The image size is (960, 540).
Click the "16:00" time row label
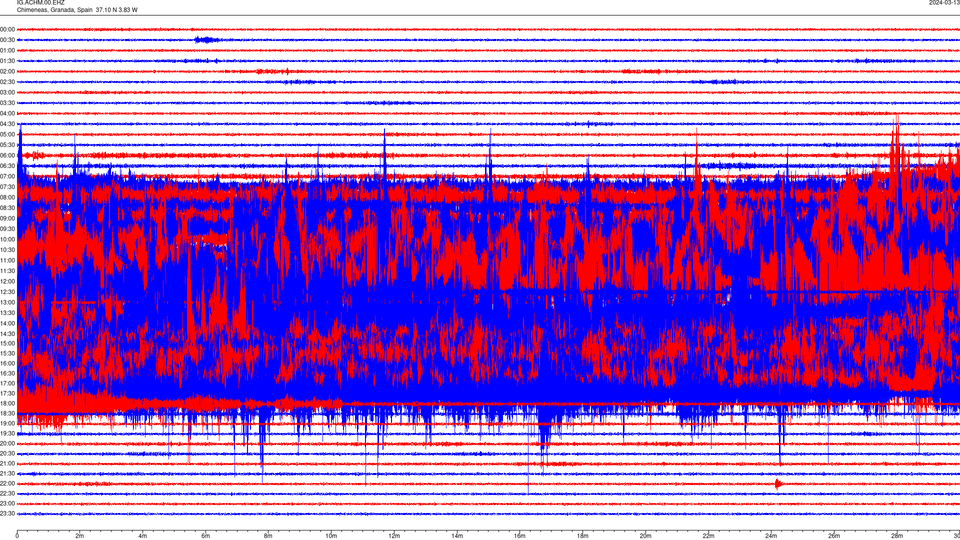coord(7,363)
